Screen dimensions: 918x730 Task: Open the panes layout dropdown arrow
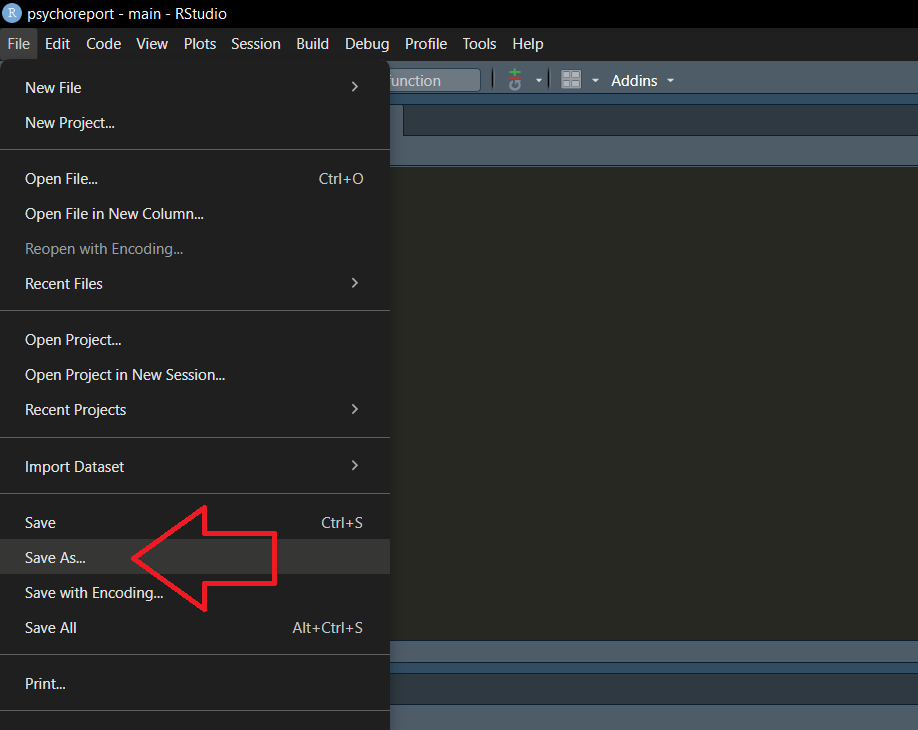(x=595, y=80)
